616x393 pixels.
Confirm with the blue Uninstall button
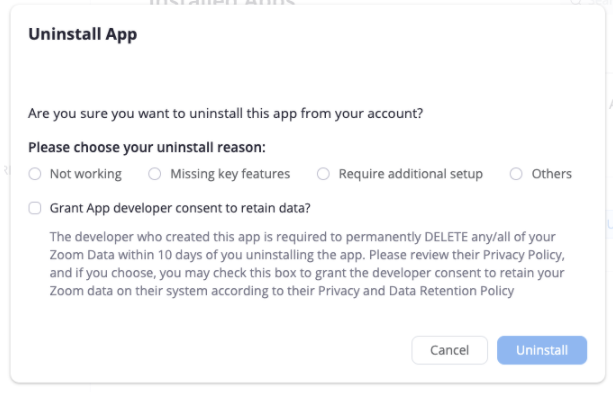542,350
